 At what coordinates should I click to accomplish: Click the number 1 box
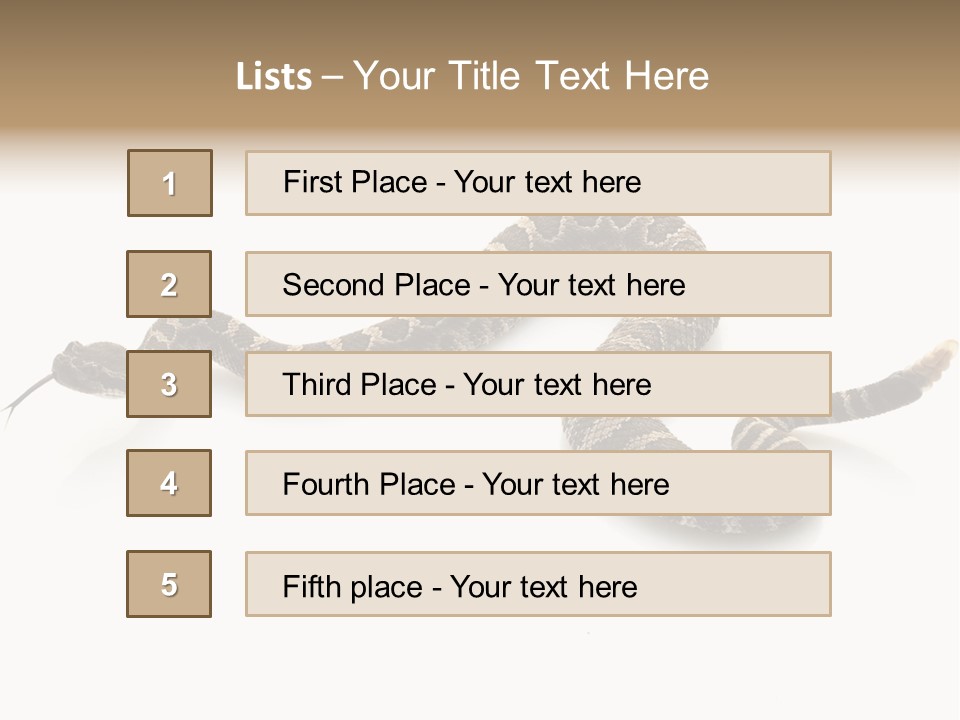click(169, 183)
